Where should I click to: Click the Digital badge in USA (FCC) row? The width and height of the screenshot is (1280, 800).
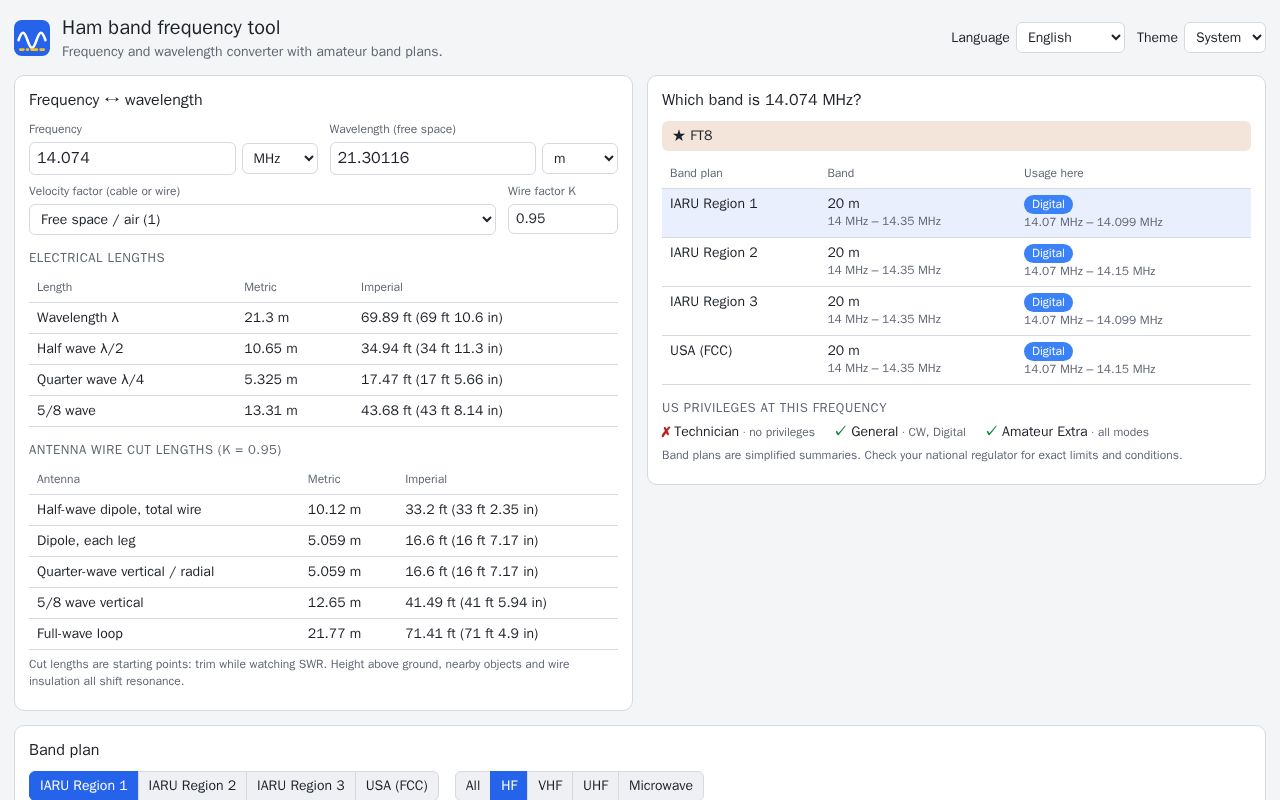click(1048, 351)
